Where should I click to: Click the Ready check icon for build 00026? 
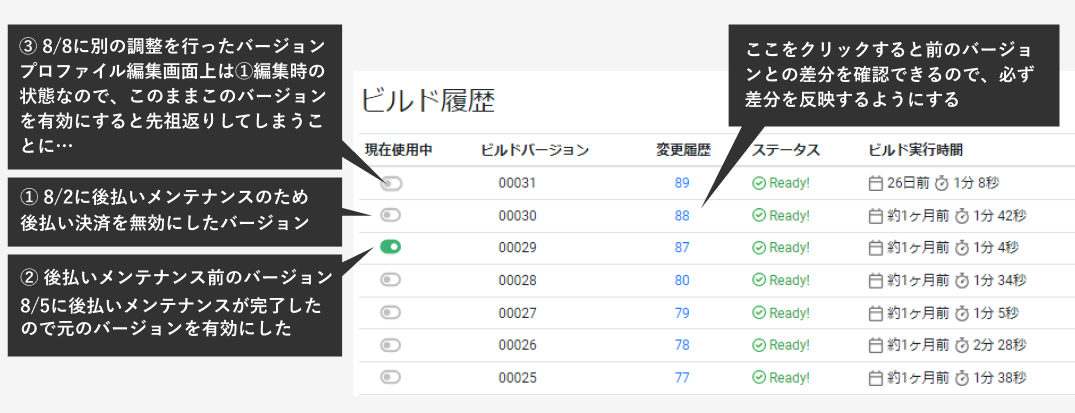point(759,345)
